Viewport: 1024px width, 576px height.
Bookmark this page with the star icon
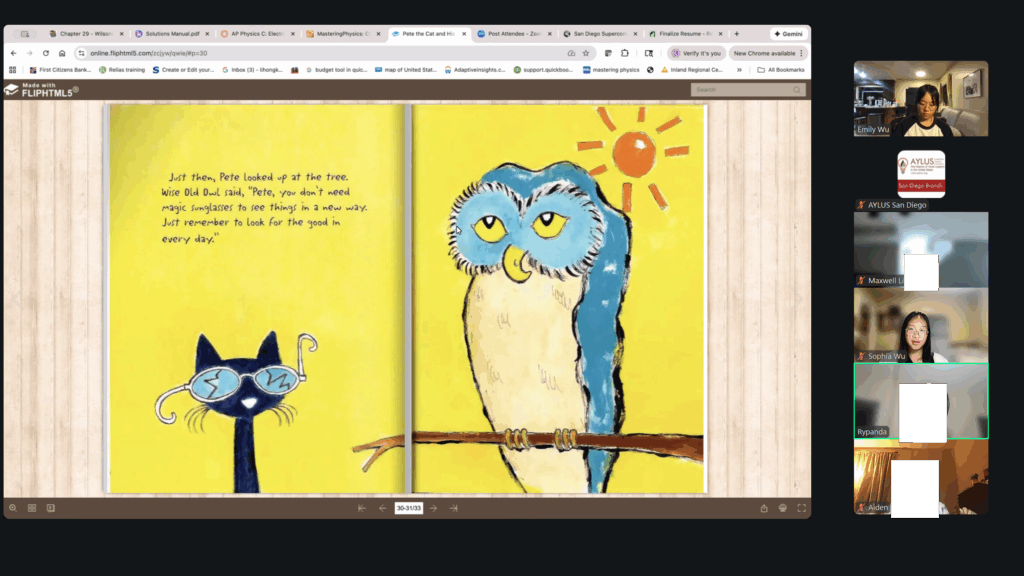[586, 53]
